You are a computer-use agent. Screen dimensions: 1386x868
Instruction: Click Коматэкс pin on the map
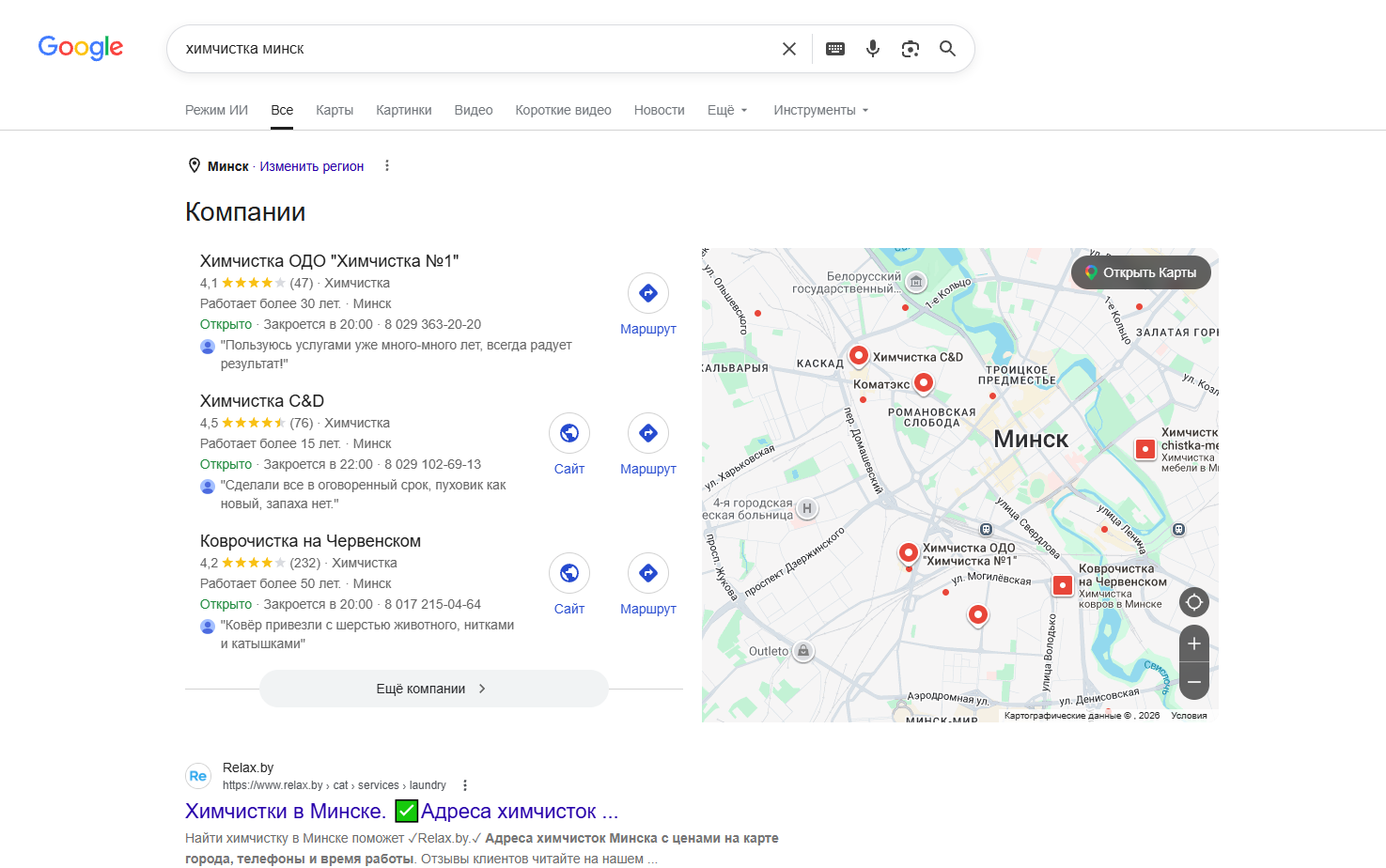pyautogui.click(x=924, y=382)
